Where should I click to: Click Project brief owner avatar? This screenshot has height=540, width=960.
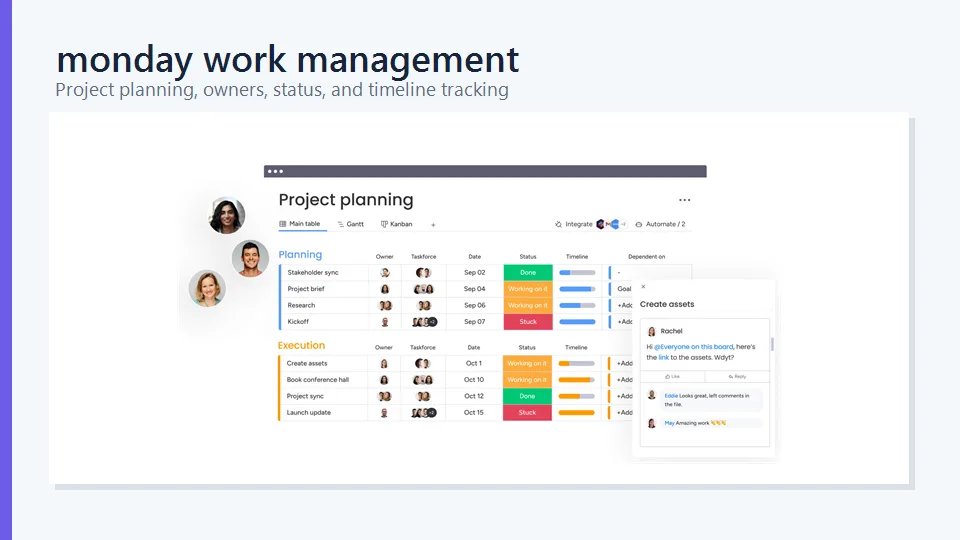[384, 289]
